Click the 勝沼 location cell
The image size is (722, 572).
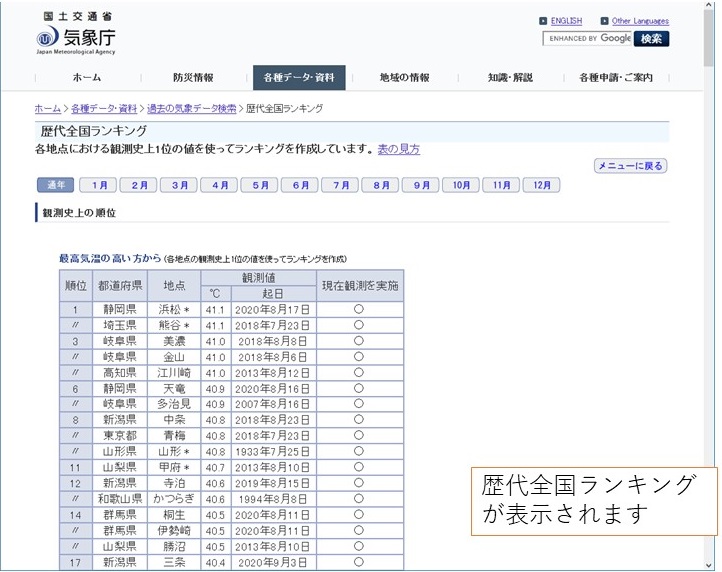174,546
